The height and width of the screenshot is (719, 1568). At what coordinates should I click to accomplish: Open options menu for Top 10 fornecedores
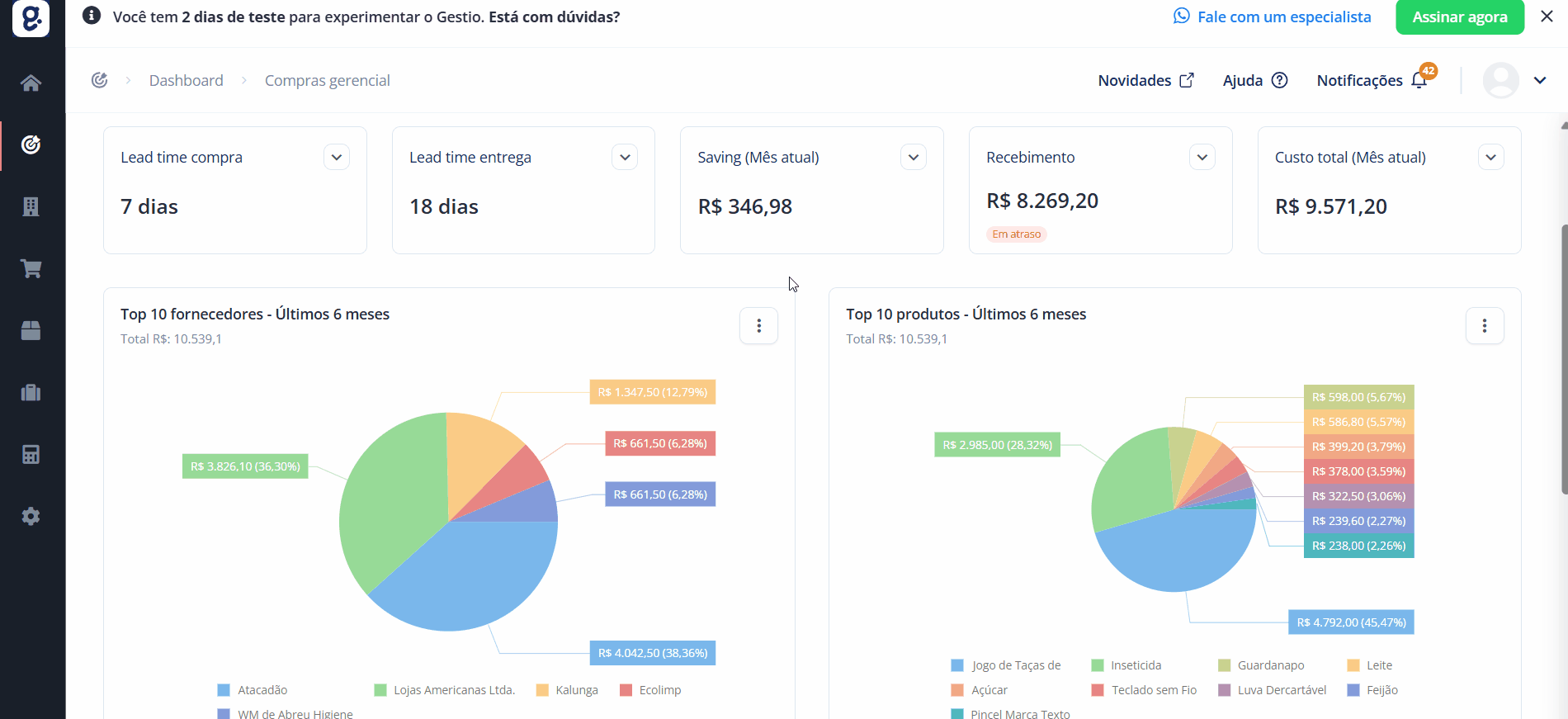[758, 326]
